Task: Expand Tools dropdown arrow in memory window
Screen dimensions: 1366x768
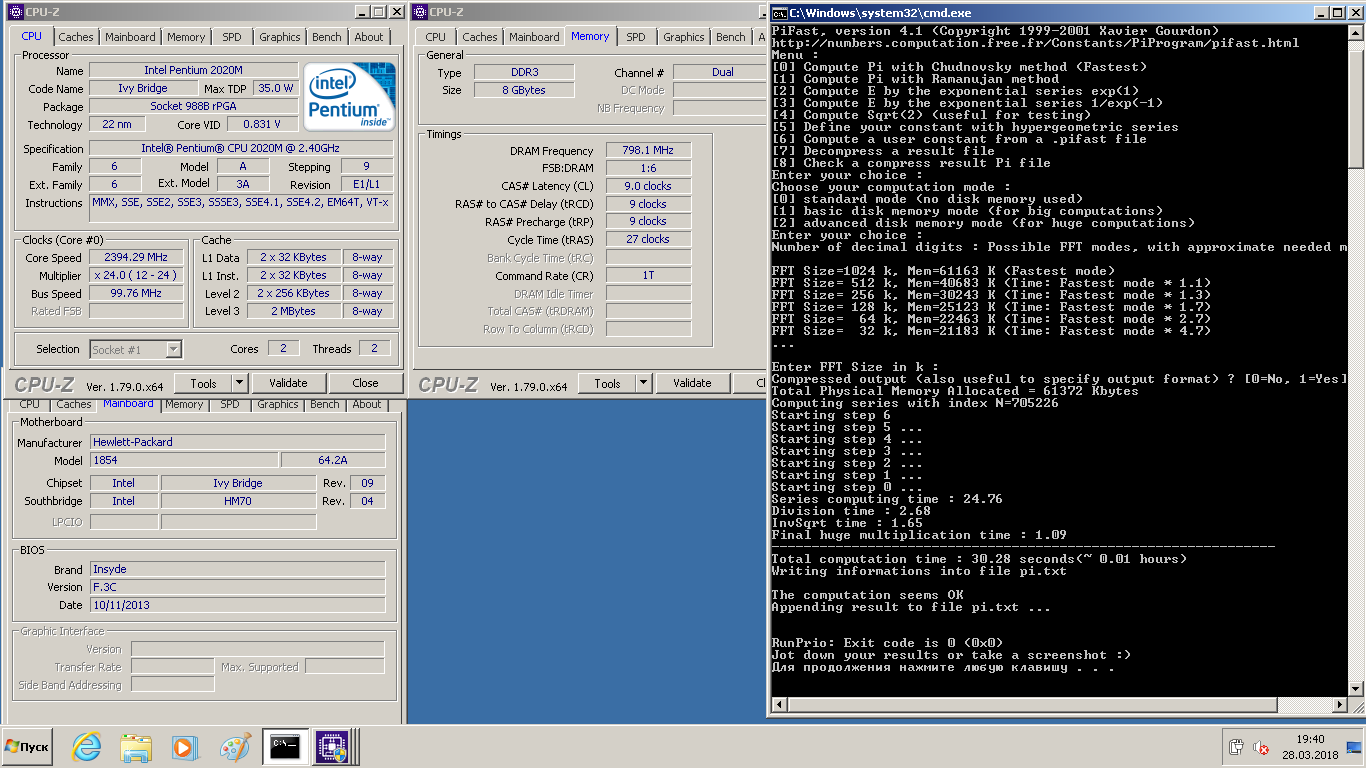Action: (x=643, y=383)
